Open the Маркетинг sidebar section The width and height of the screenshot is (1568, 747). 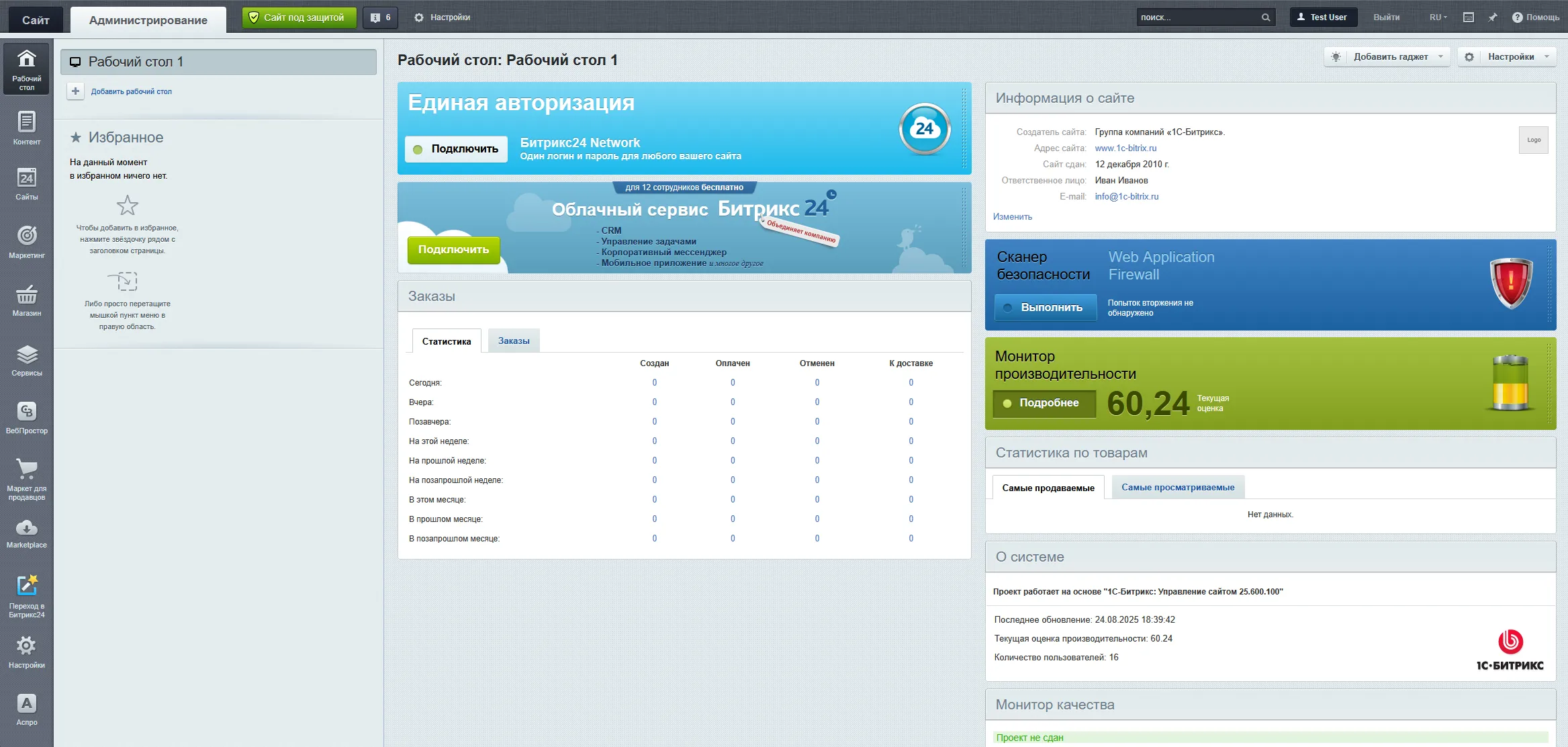[x=26, y=241]
